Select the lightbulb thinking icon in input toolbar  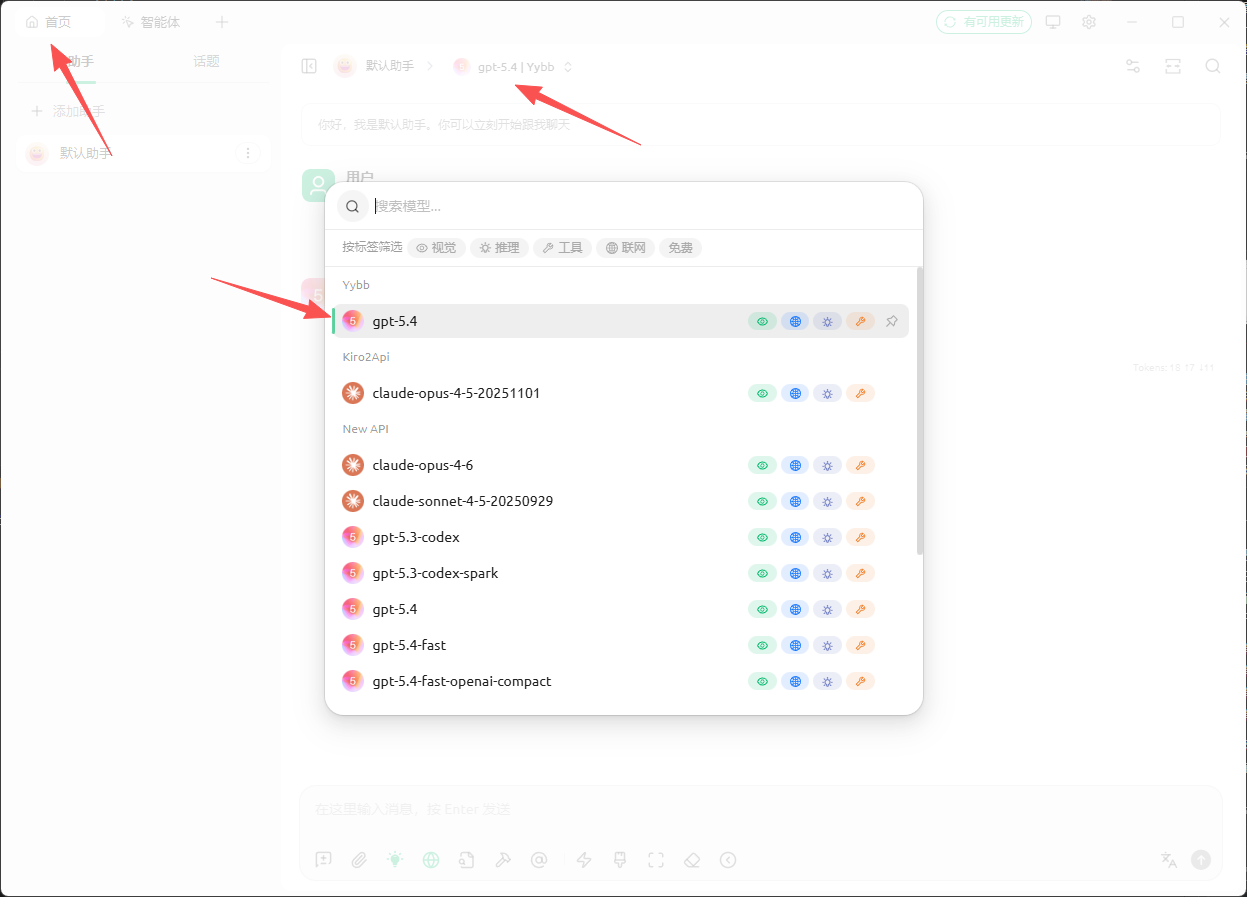click(x=395, y=859)
